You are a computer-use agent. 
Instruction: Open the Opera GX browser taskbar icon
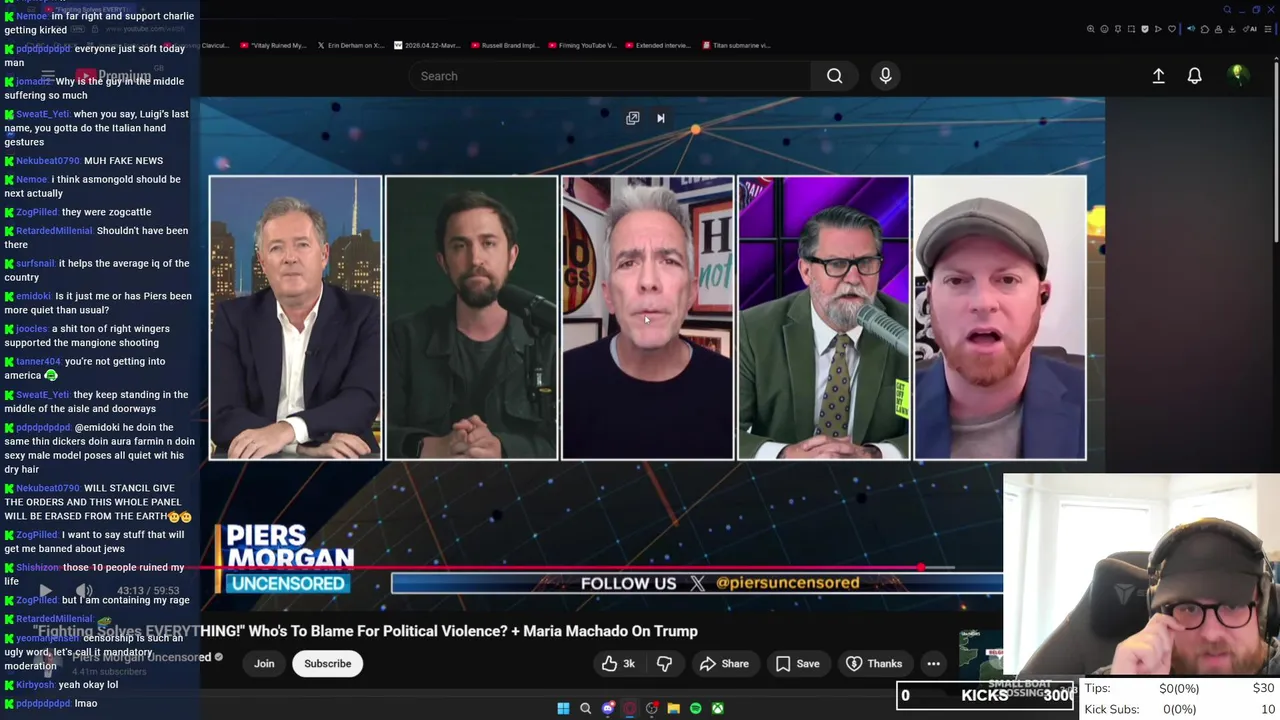pos(629,708)
